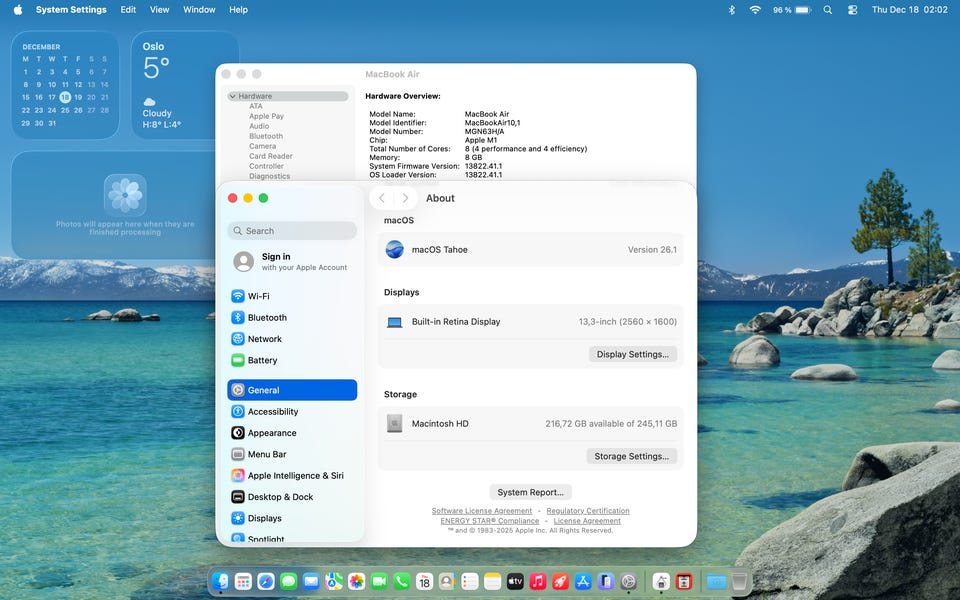This screenshot has width=960, height=600.
Task: Select Bluetooth in the Hardware list
Action: point(266,136)
